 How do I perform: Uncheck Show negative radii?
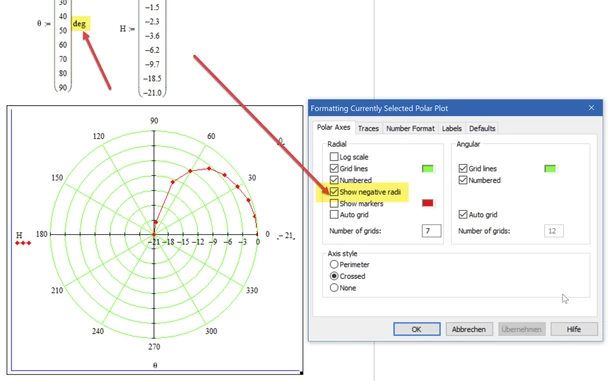coord(334,192)
